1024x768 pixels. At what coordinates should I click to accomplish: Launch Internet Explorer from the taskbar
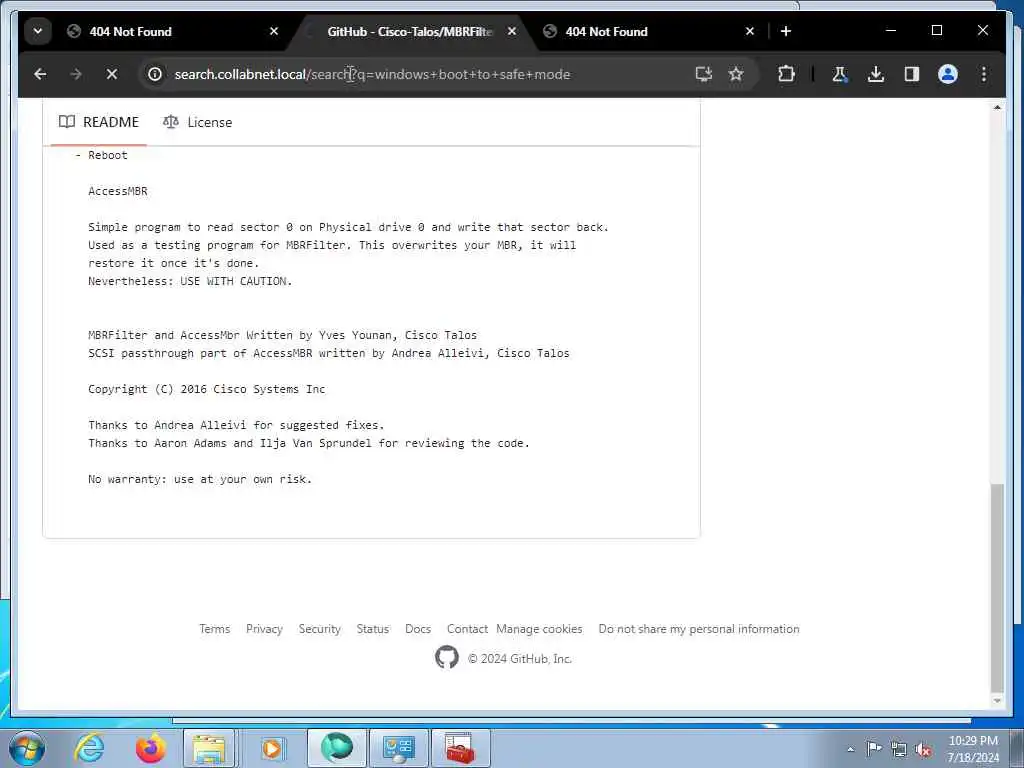pos(88,748)
